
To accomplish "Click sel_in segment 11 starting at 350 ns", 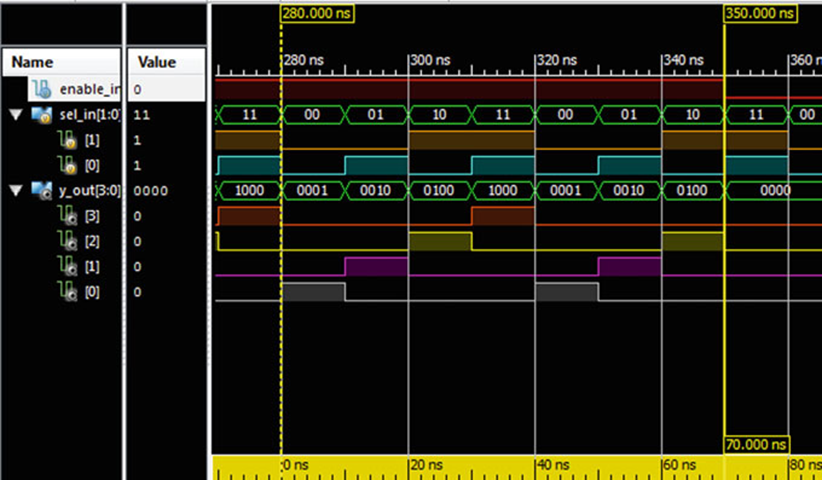I will (x=756, y=114).
